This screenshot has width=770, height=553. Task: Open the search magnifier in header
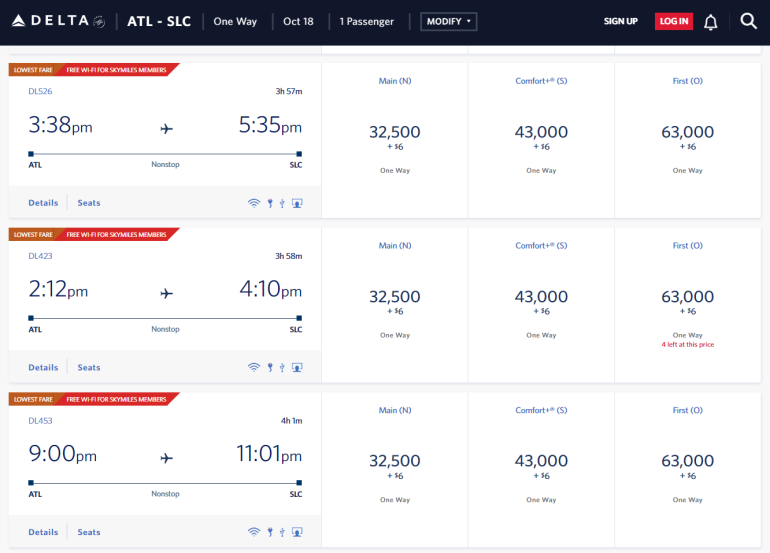point(748,21)
